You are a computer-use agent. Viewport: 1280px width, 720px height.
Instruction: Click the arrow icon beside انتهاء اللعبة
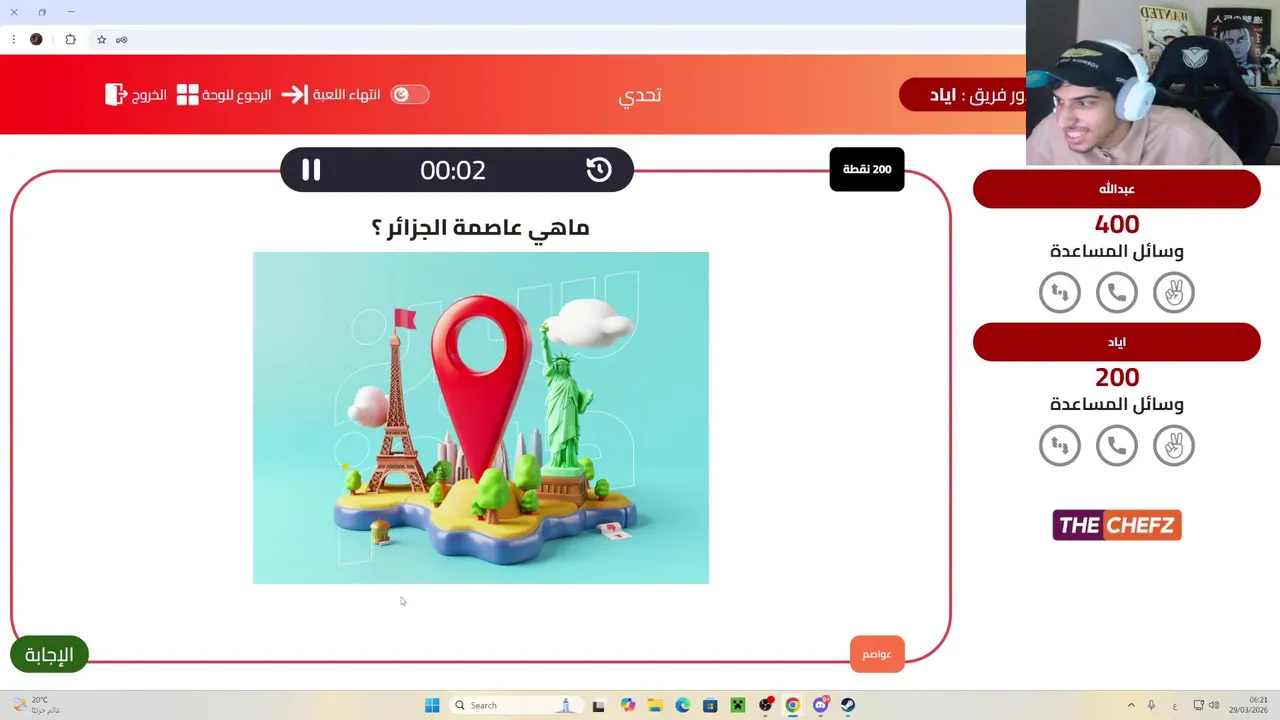(294, 95)
